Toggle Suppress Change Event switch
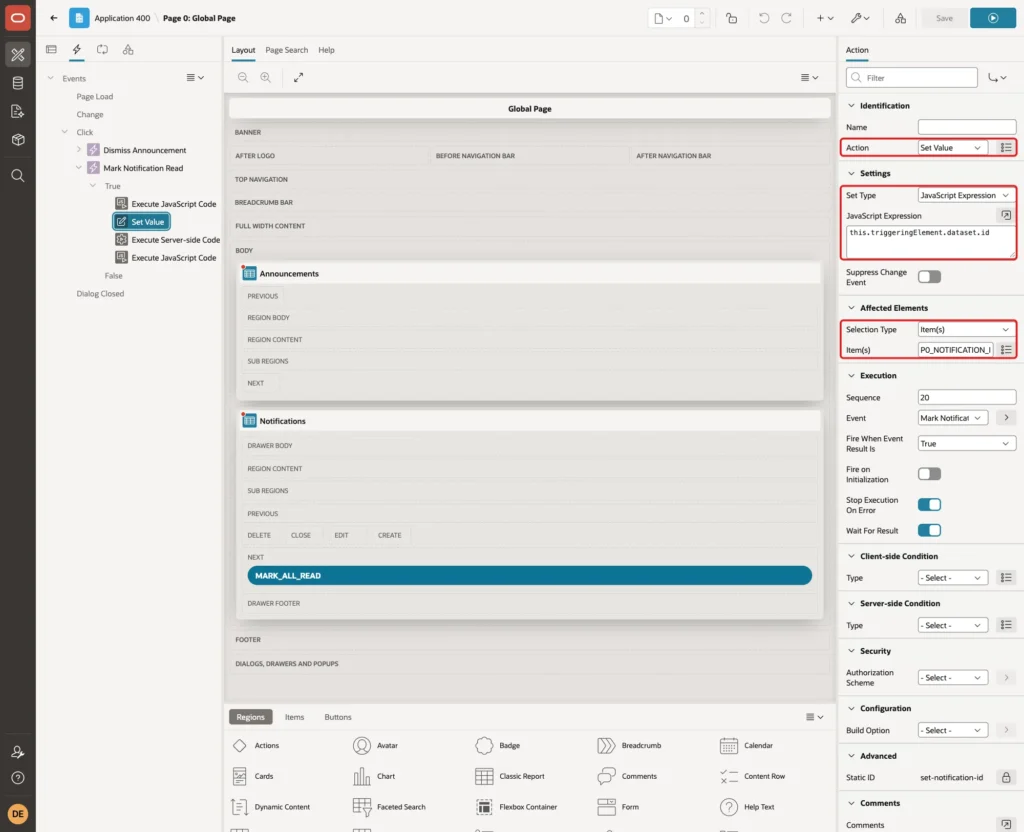Viewport: 1024px width, 832px height. [x=929, y=277]
